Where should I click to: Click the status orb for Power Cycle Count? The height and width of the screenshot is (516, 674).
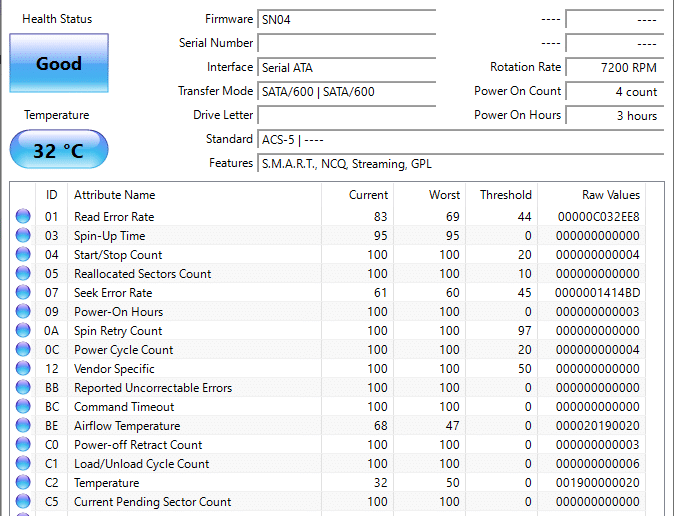(23, 349)
